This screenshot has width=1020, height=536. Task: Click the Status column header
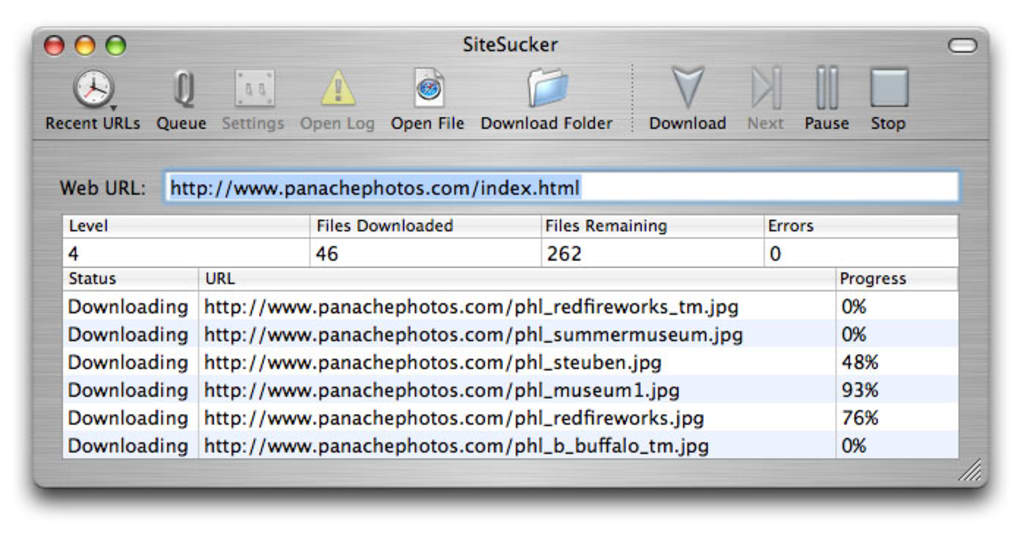tap(130, 278)
